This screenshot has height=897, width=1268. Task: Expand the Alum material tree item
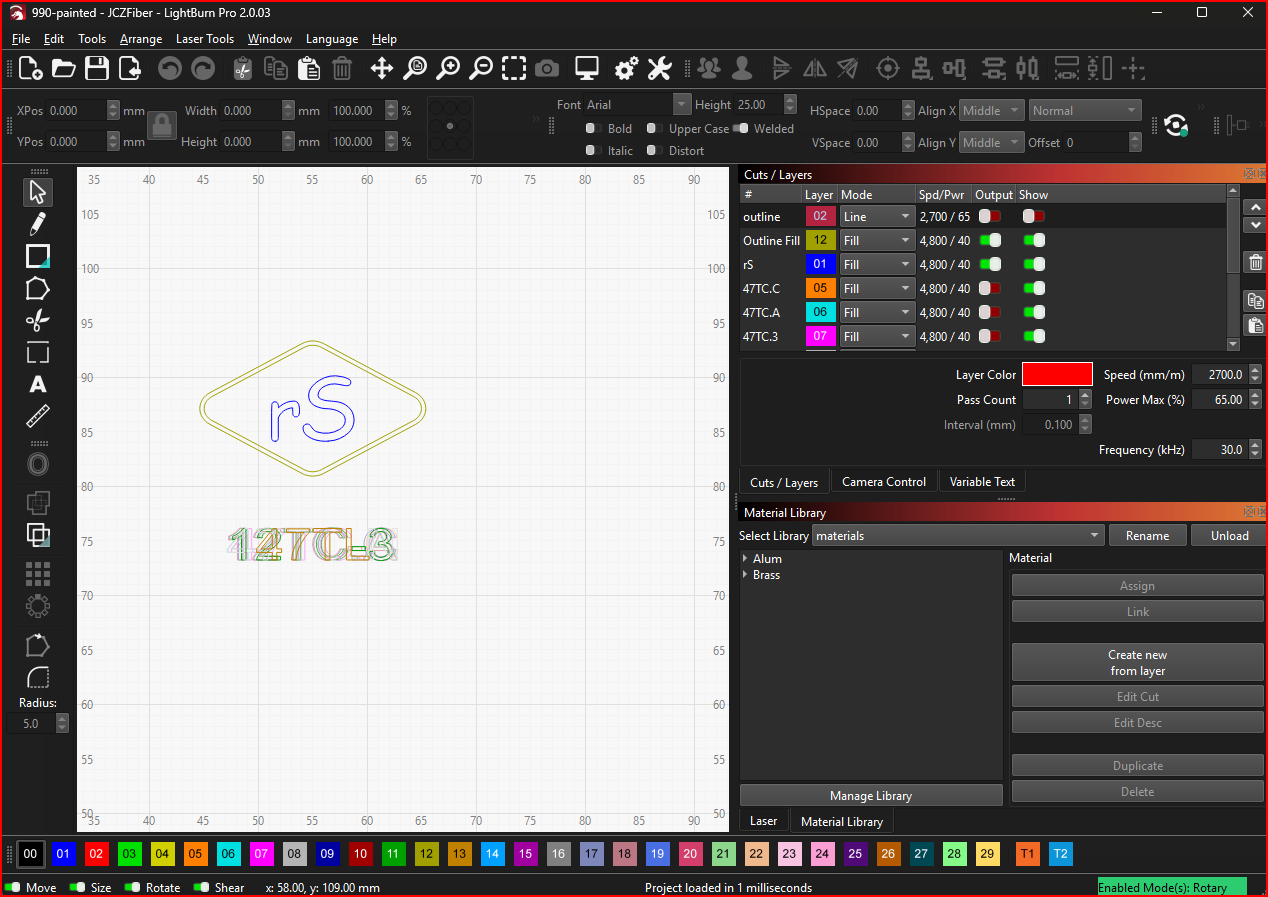[x=745, y=559]
